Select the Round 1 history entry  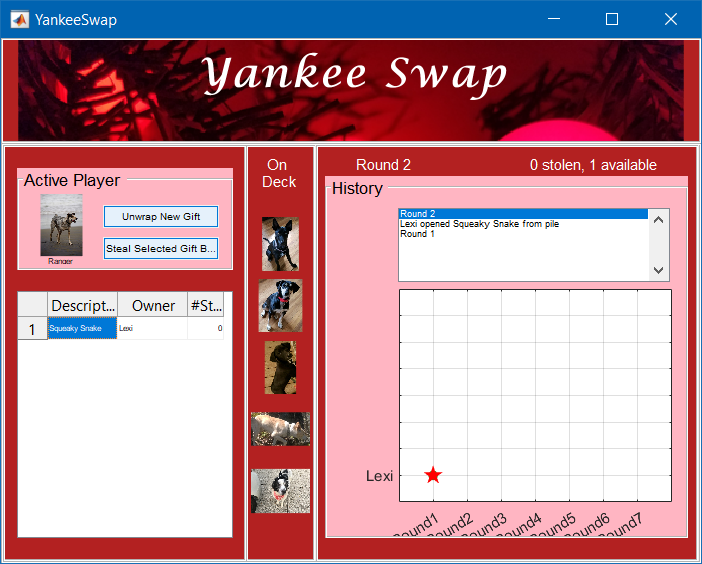pos(418,234)
